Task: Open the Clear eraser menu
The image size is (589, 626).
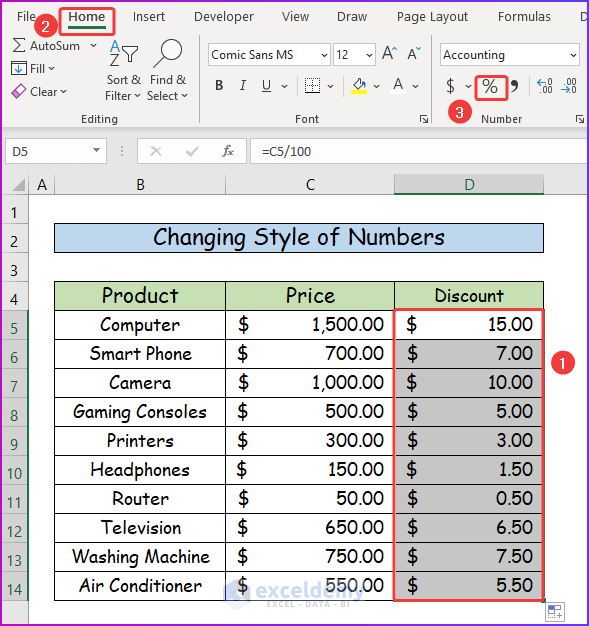Action: tap(38, 91)
